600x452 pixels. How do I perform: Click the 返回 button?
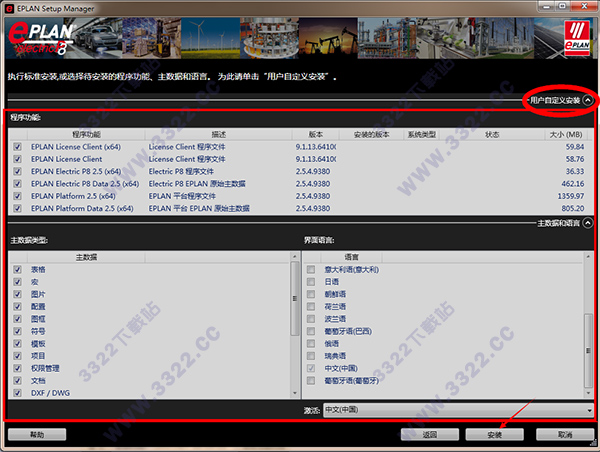(x=430, y=434)
